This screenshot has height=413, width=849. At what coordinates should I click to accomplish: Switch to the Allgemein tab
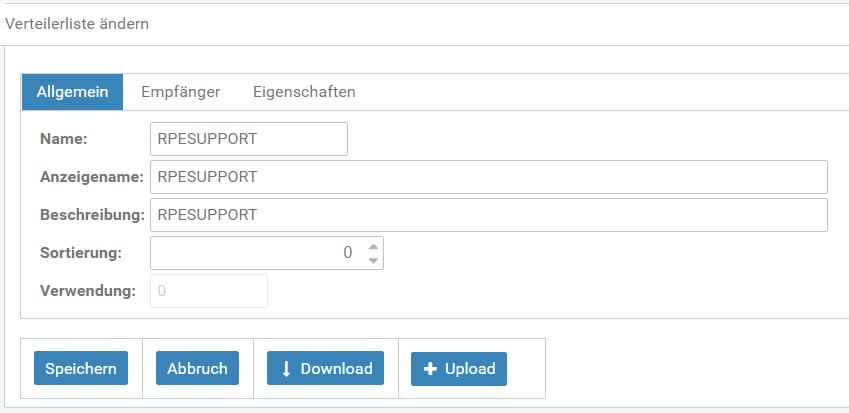point(72,92)
